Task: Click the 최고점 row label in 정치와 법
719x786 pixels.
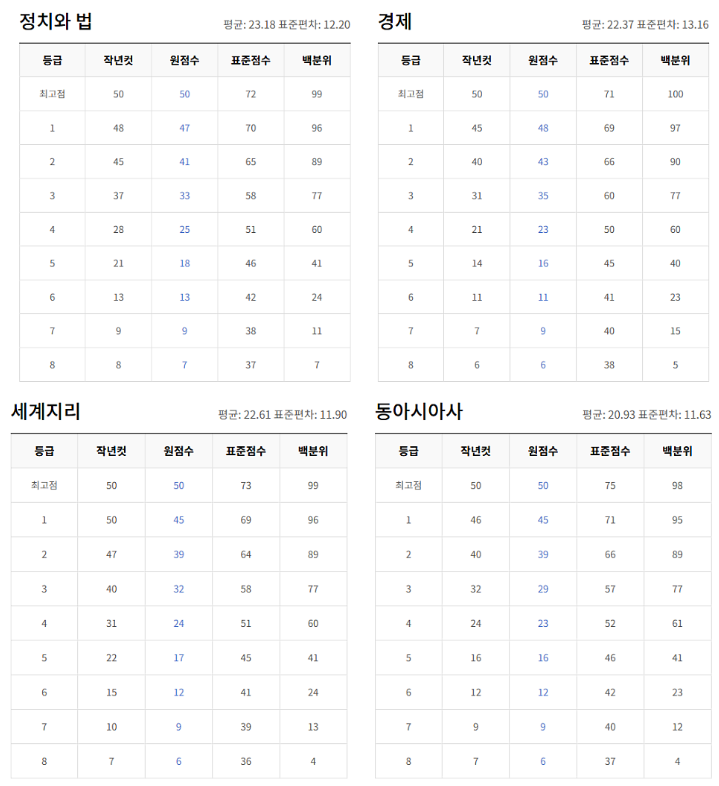Action: click(52, 94)
